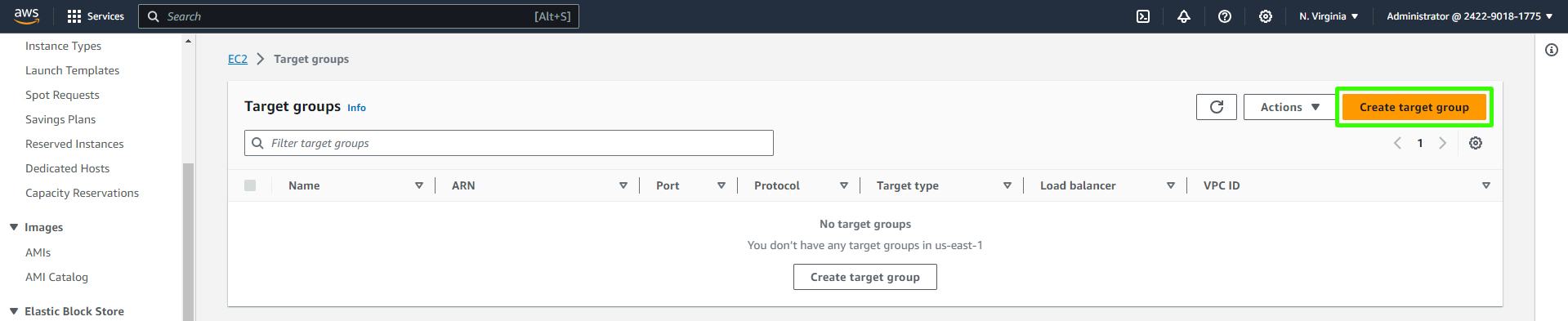Image resolution: width=1568 pixels, height=321 pixels.
Task: Open the info panel icon at right edge
Action: pos(1552,50)
